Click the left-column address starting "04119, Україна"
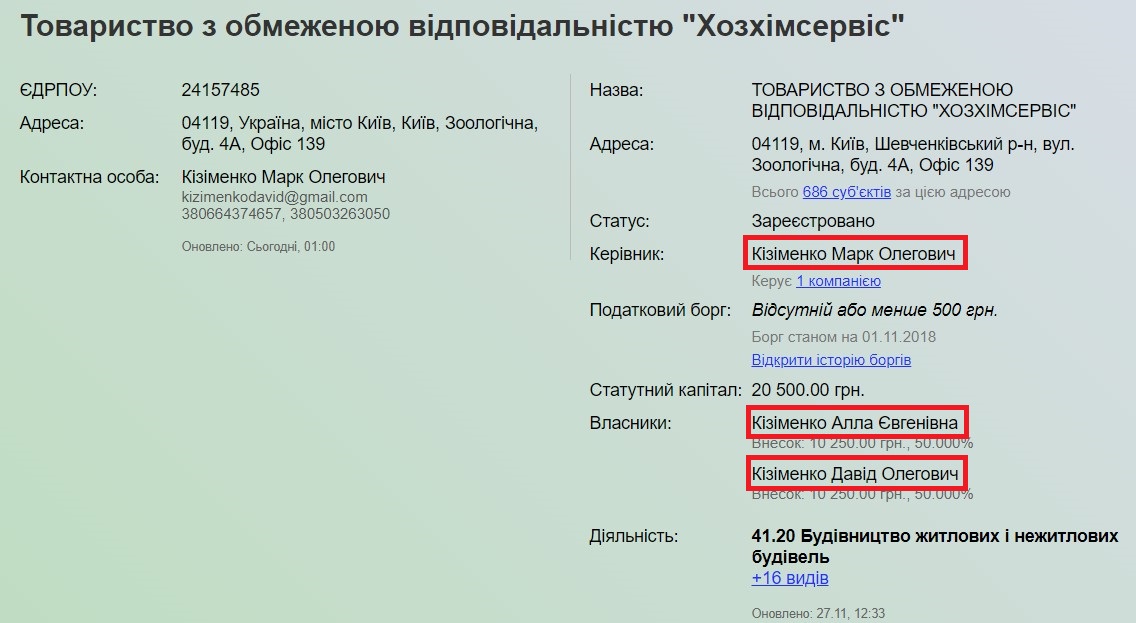 pos(360,124)
